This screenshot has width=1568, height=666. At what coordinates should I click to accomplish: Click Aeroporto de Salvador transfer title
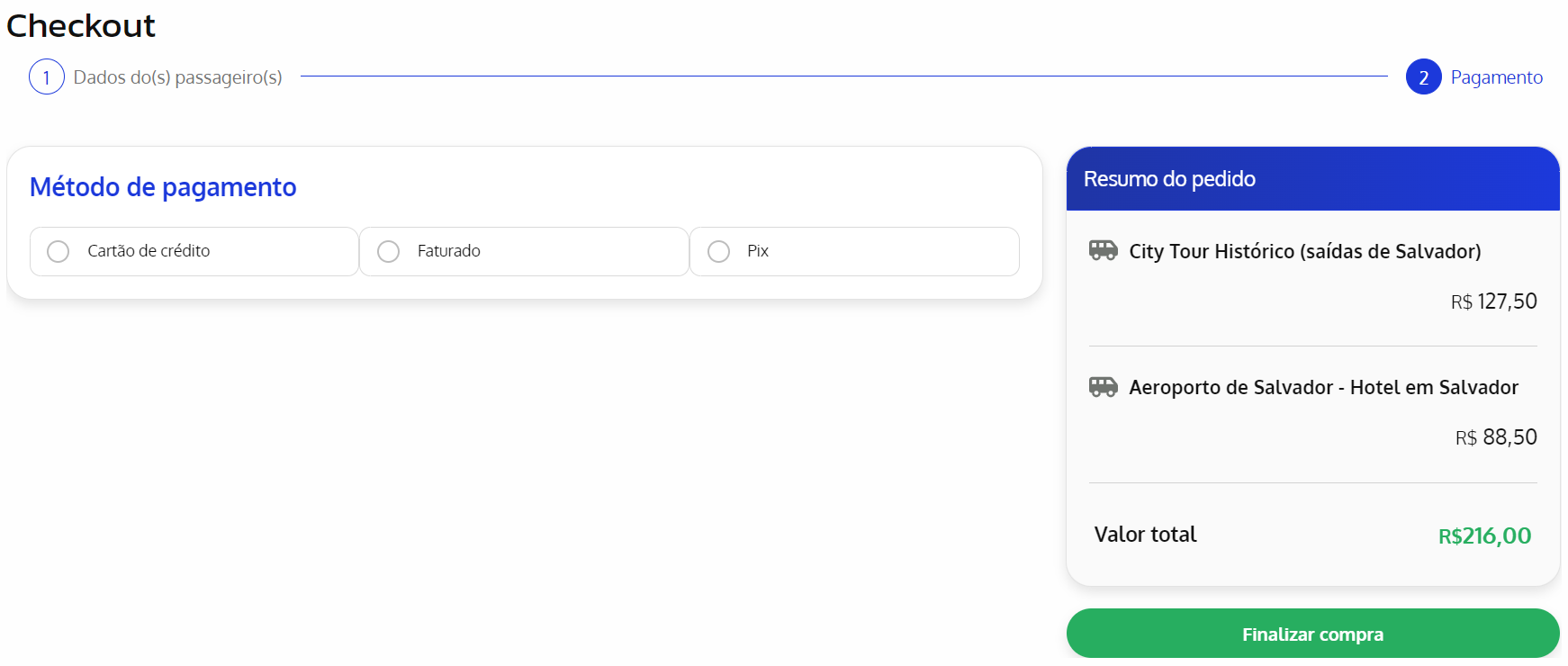tap(1323, 387)
